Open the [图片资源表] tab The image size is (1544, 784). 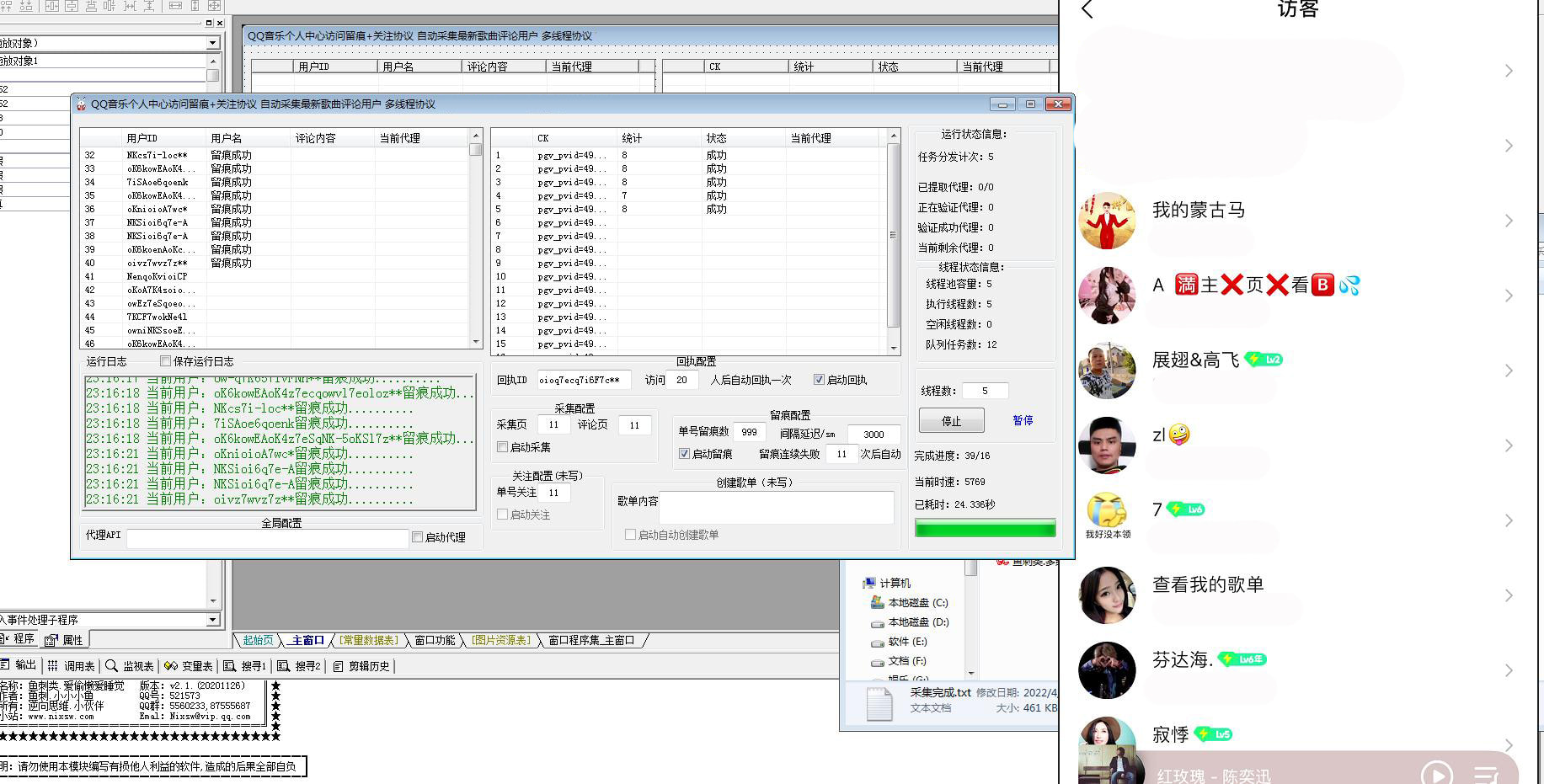[501, 641]
